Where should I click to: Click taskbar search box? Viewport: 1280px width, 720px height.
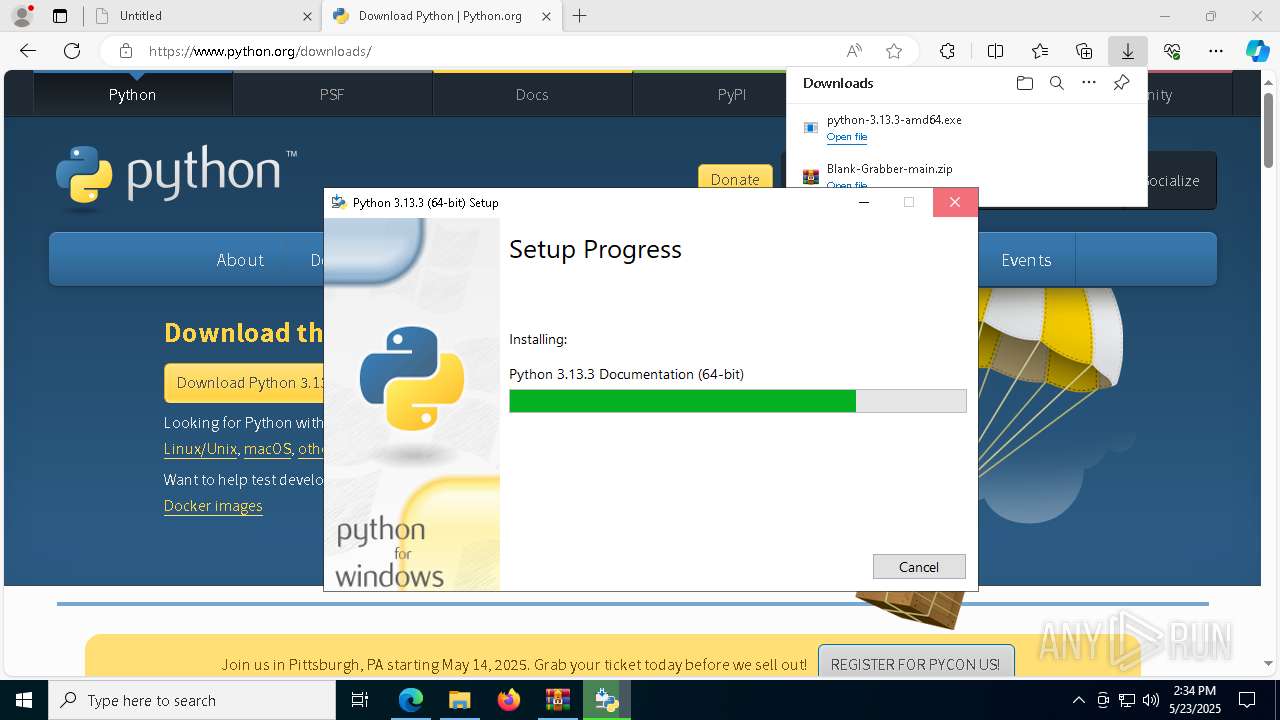point(192,700)
